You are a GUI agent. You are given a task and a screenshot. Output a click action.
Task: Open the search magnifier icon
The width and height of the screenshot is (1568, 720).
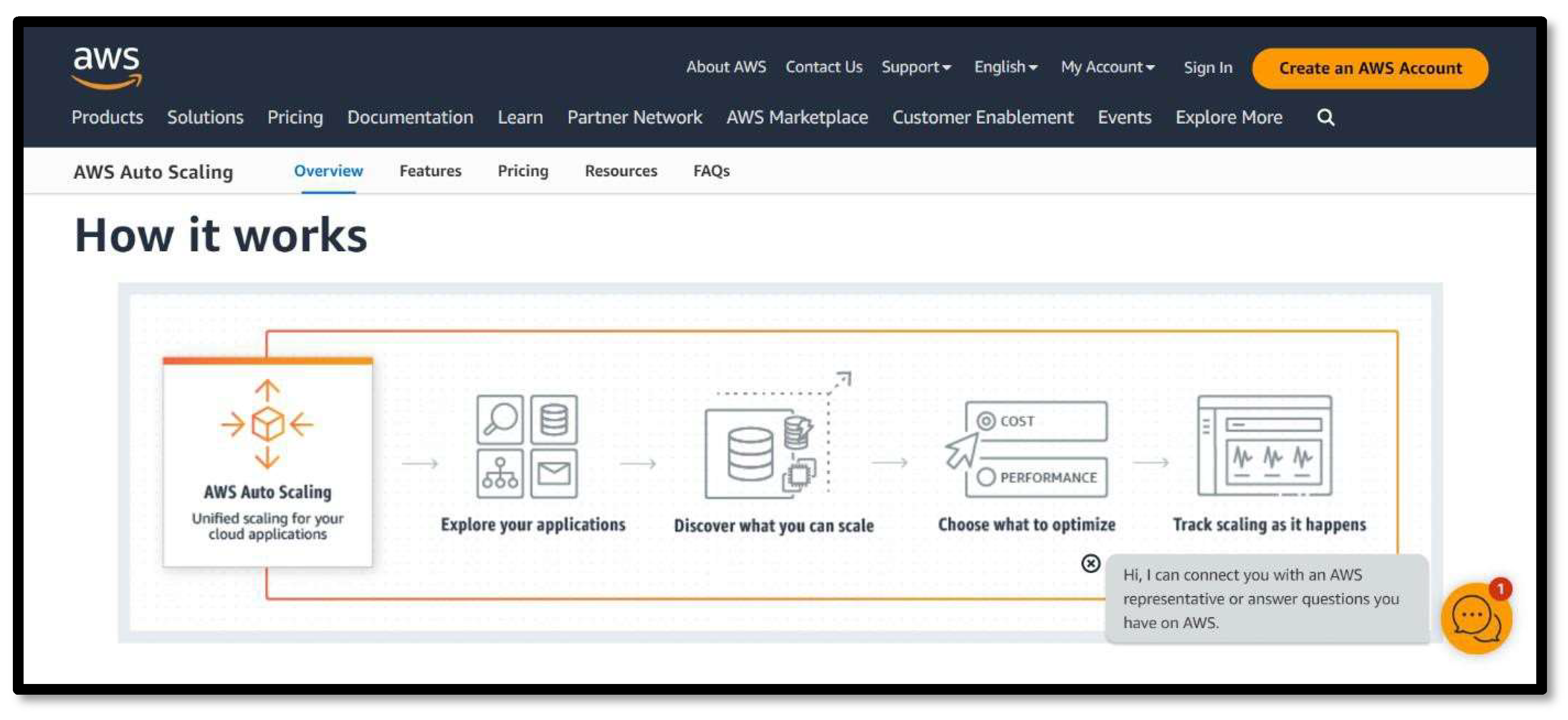1325,117
